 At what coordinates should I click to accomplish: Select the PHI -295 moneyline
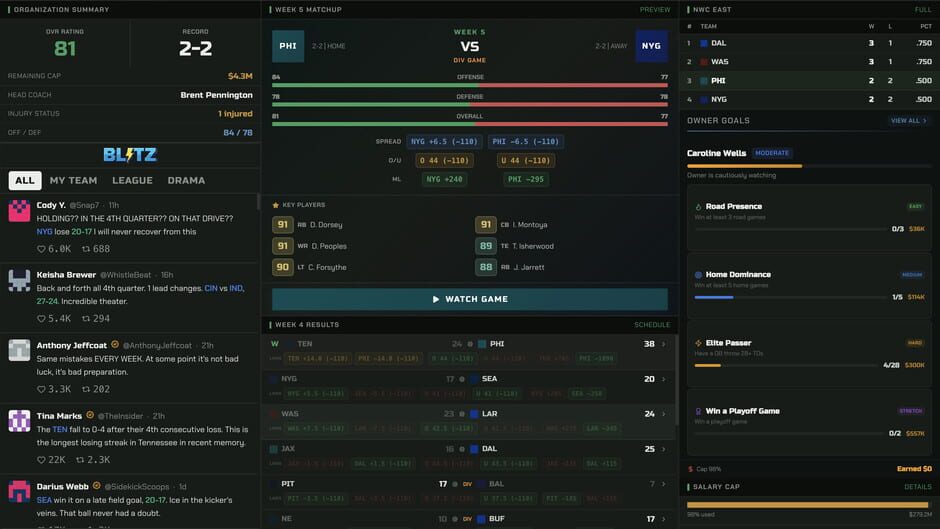(x=525, y=179)
